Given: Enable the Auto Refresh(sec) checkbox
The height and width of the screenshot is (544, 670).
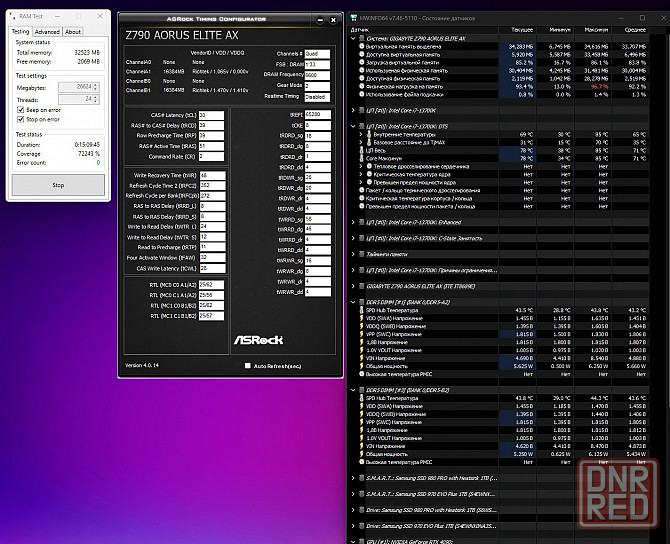Looking at the screenshot, I should (248, 366).
